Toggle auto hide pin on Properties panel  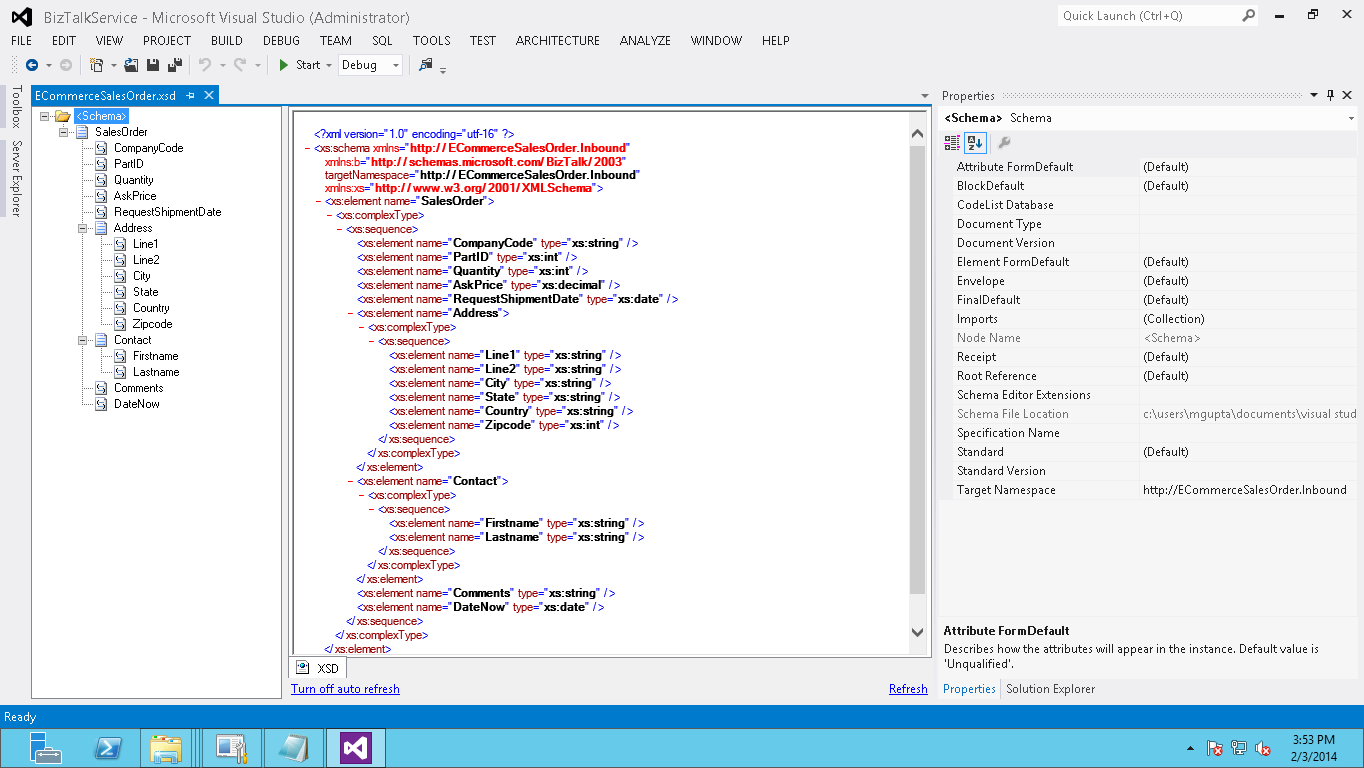1330,96
